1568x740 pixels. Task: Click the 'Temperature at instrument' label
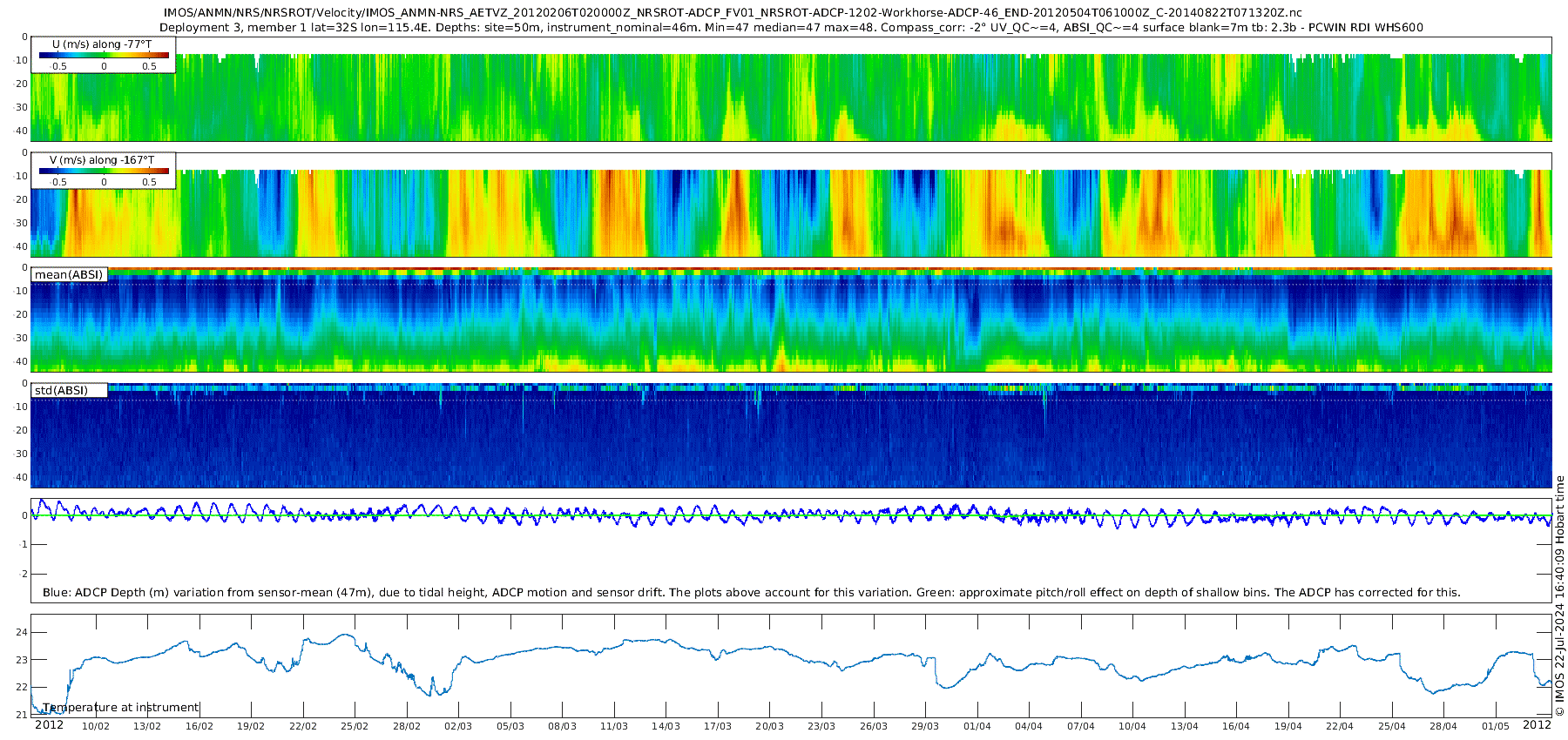tap(121, 707)
